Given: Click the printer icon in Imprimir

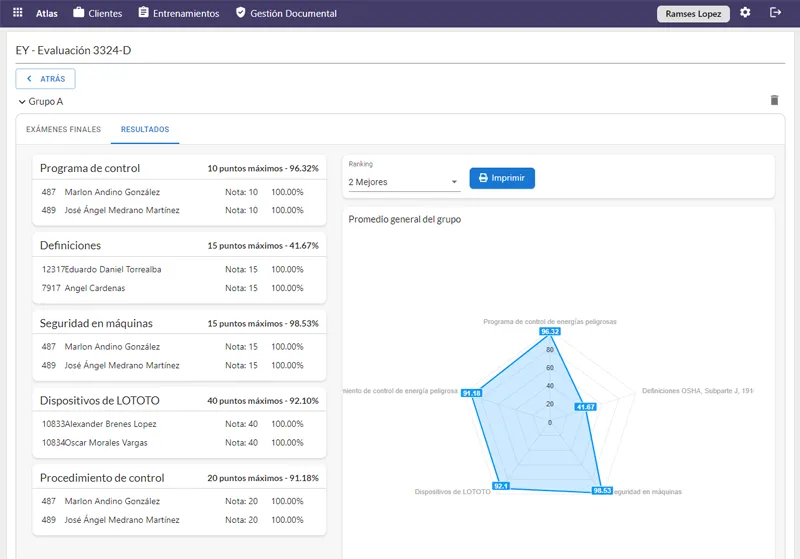Looking at the screenshot, I should click(484, 178).
